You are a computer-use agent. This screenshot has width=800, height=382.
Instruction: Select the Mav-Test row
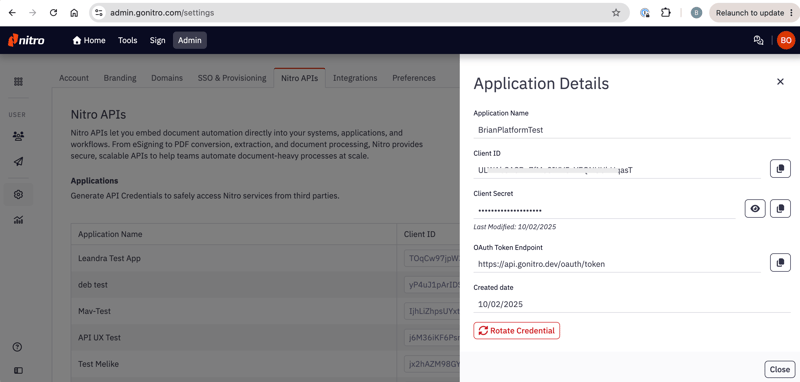coord(265,311)
